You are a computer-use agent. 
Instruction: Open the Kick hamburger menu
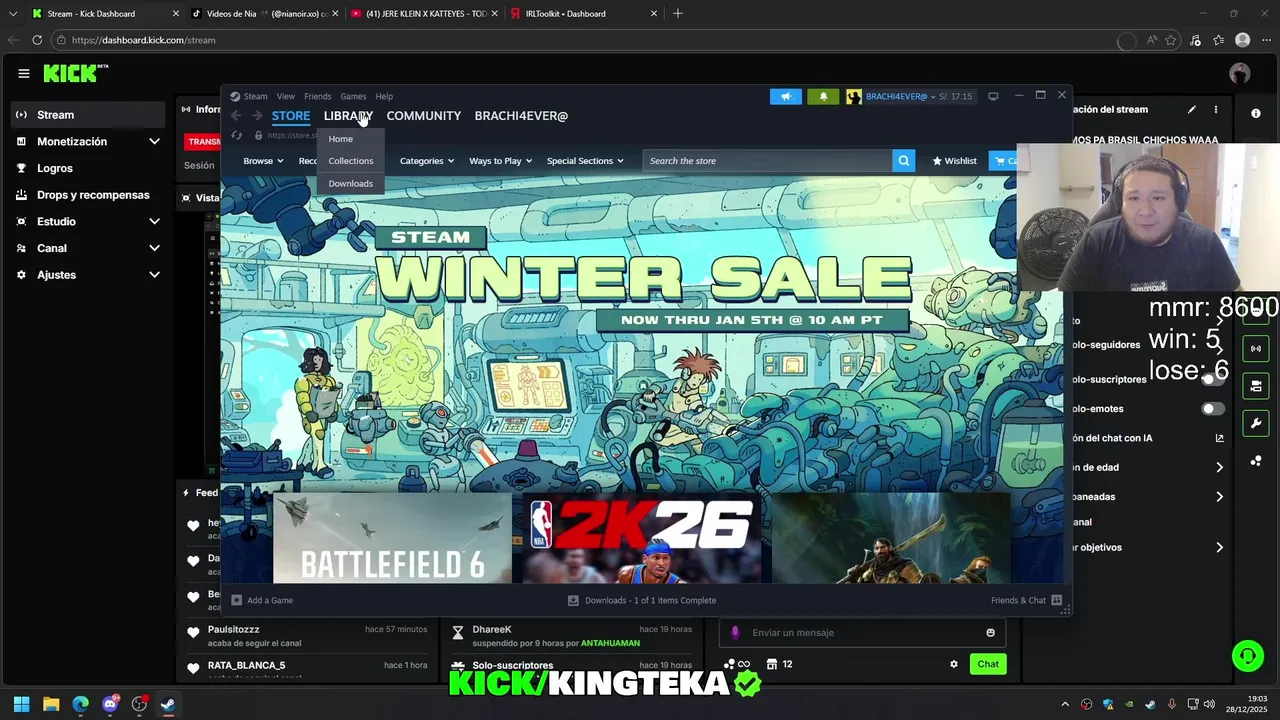point(23,73)
